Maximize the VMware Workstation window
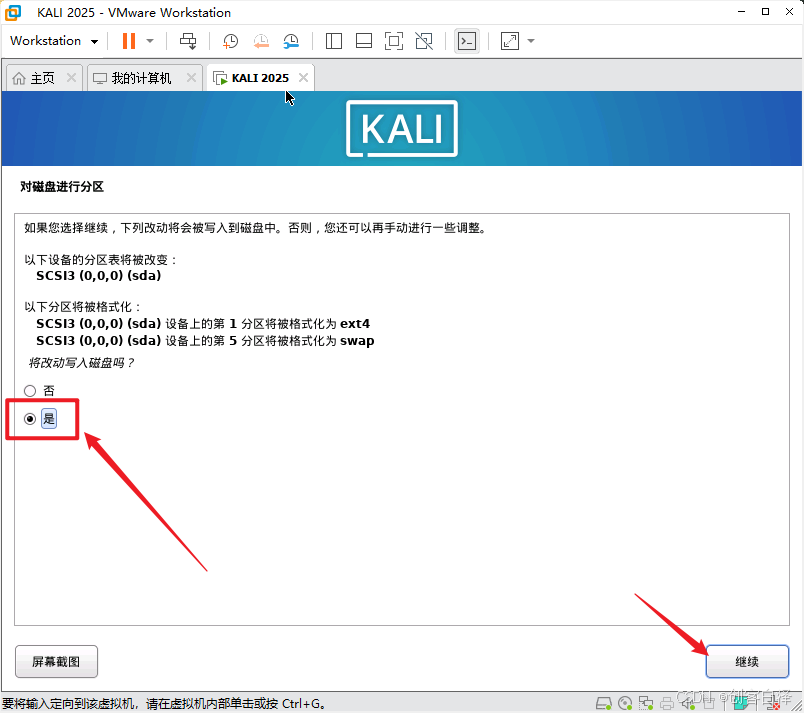The width and height of the screenshot is (804, 713). tap(766, 12)
